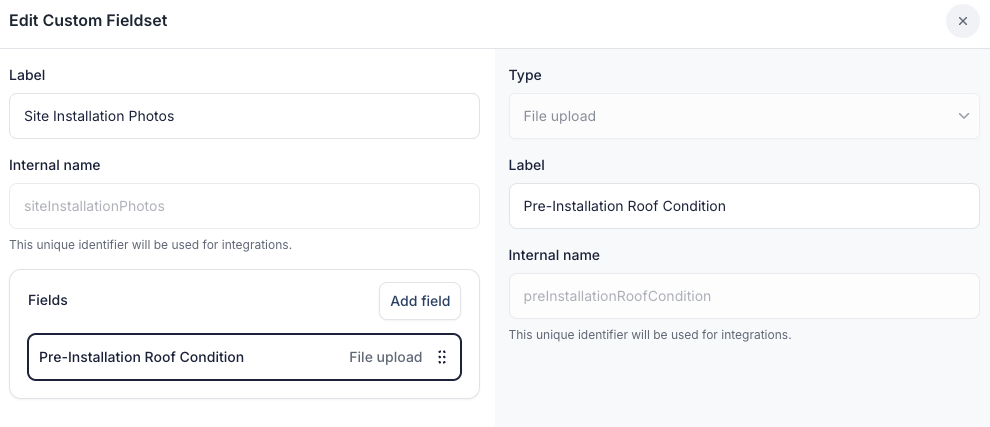Image resolution: width=990 pixels, height=427 pixels.
Task: Click the six-dot drag handle icon
Action: pyautogui.click(x=442, y=357)
